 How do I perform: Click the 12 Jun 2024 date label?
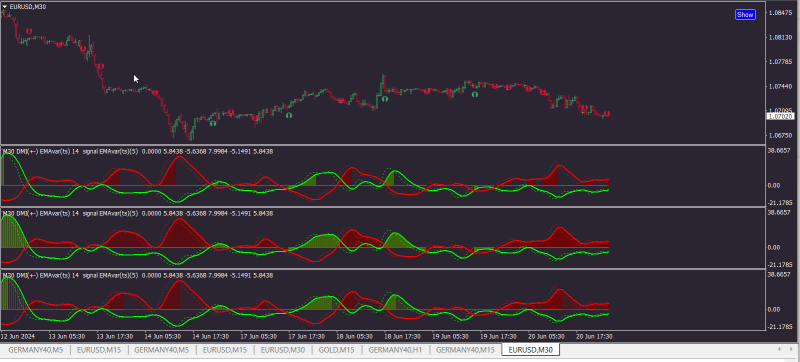[x=17, y=337]
